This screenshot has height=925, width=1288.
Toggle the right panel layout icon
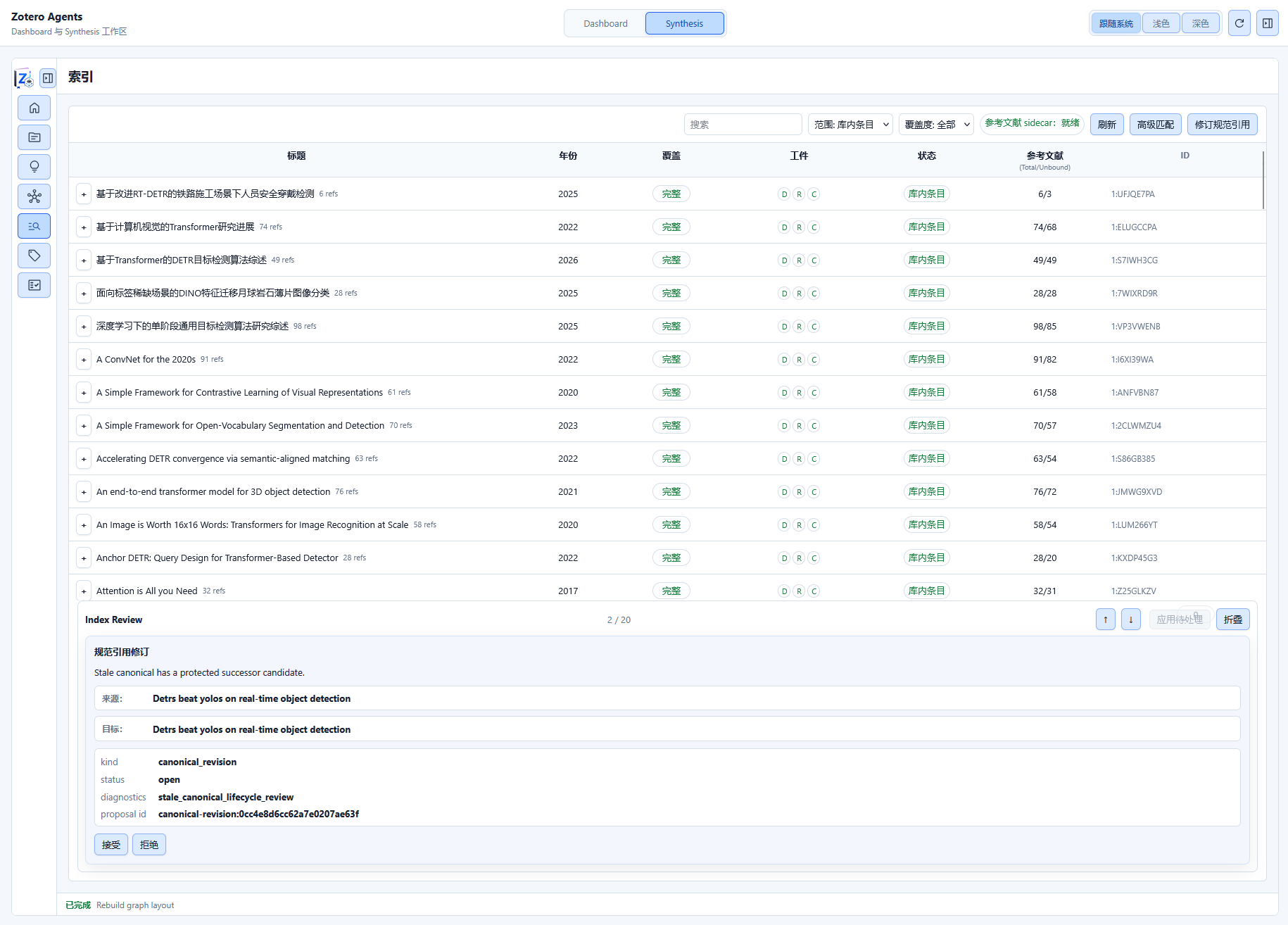[1267, 23]
